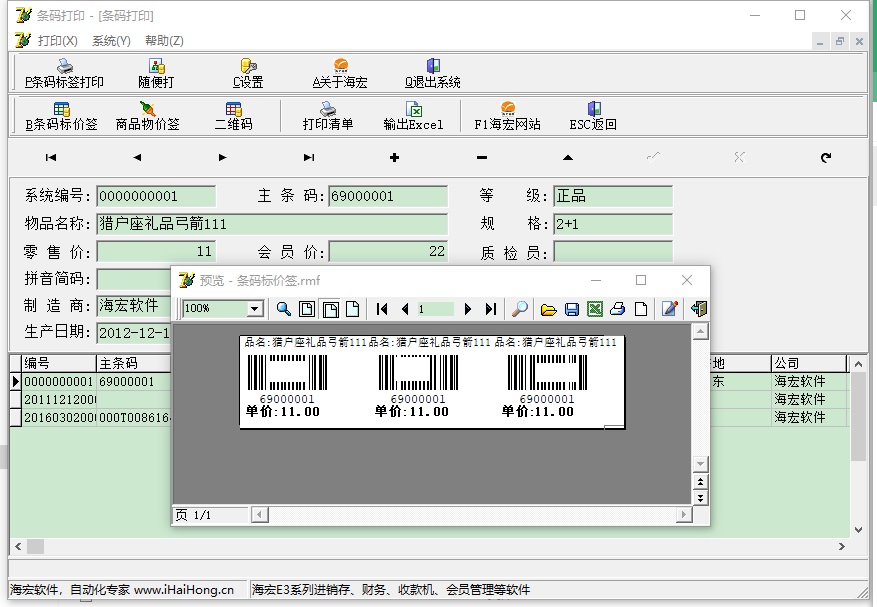Open 帮助(Z) menu
Viewport: 877px width, 607px height.
[x=164, y=41]
